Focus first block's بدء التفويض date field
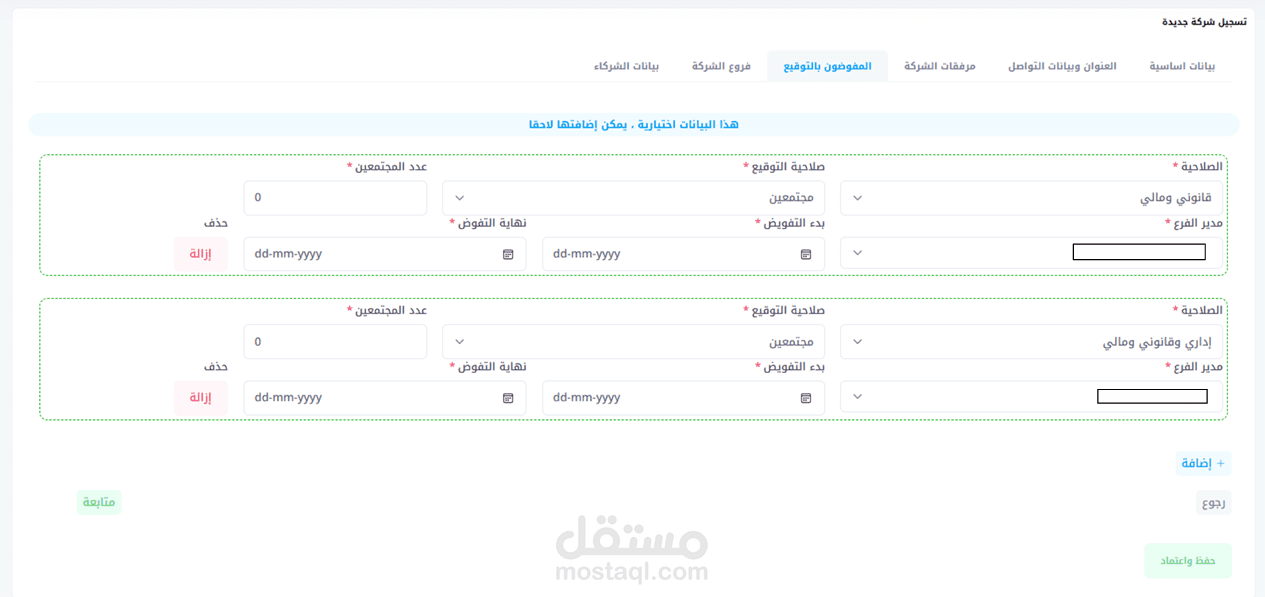1265x597 pixels. click(683, 254)
